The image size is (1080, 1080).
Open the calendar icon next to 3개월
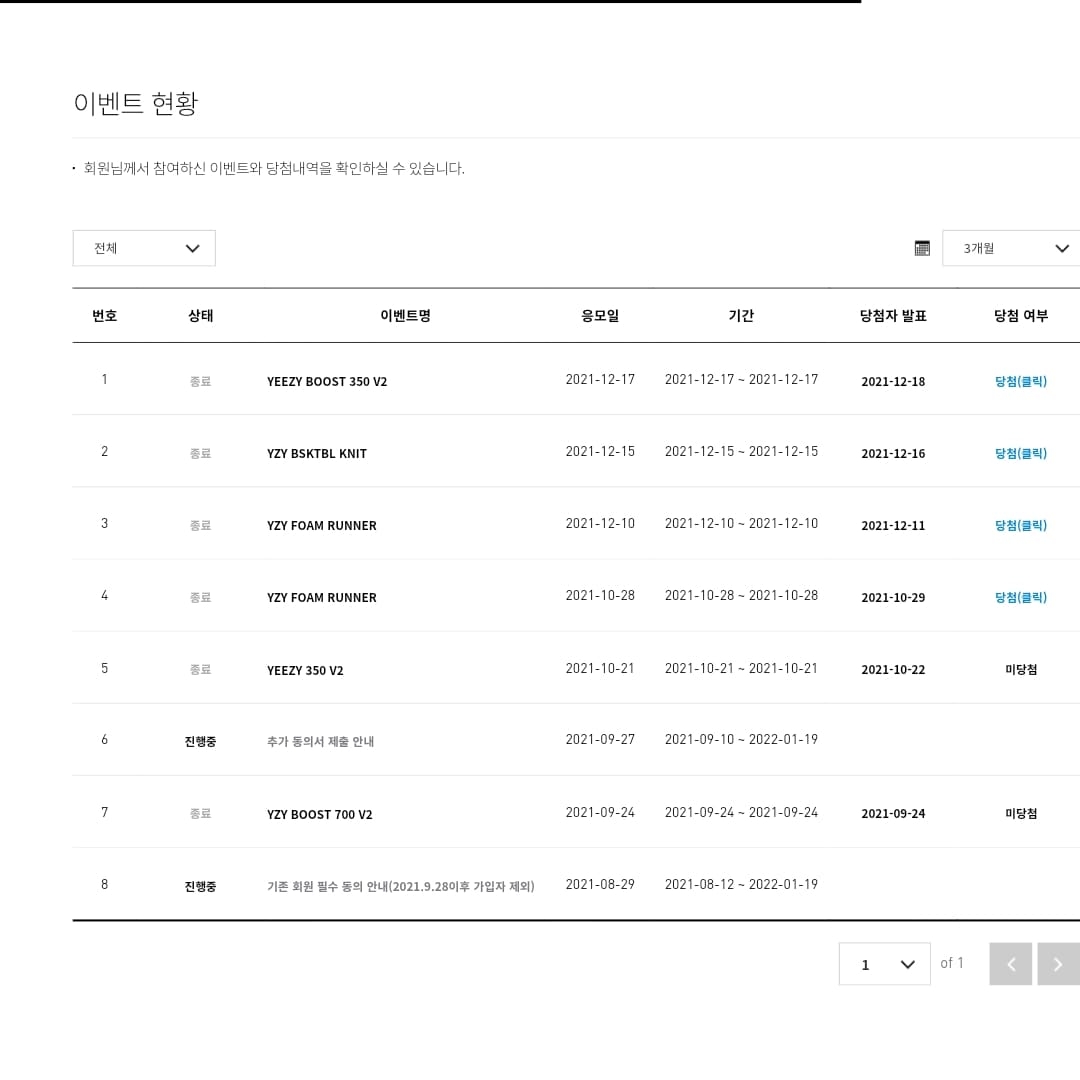point(922,248)
